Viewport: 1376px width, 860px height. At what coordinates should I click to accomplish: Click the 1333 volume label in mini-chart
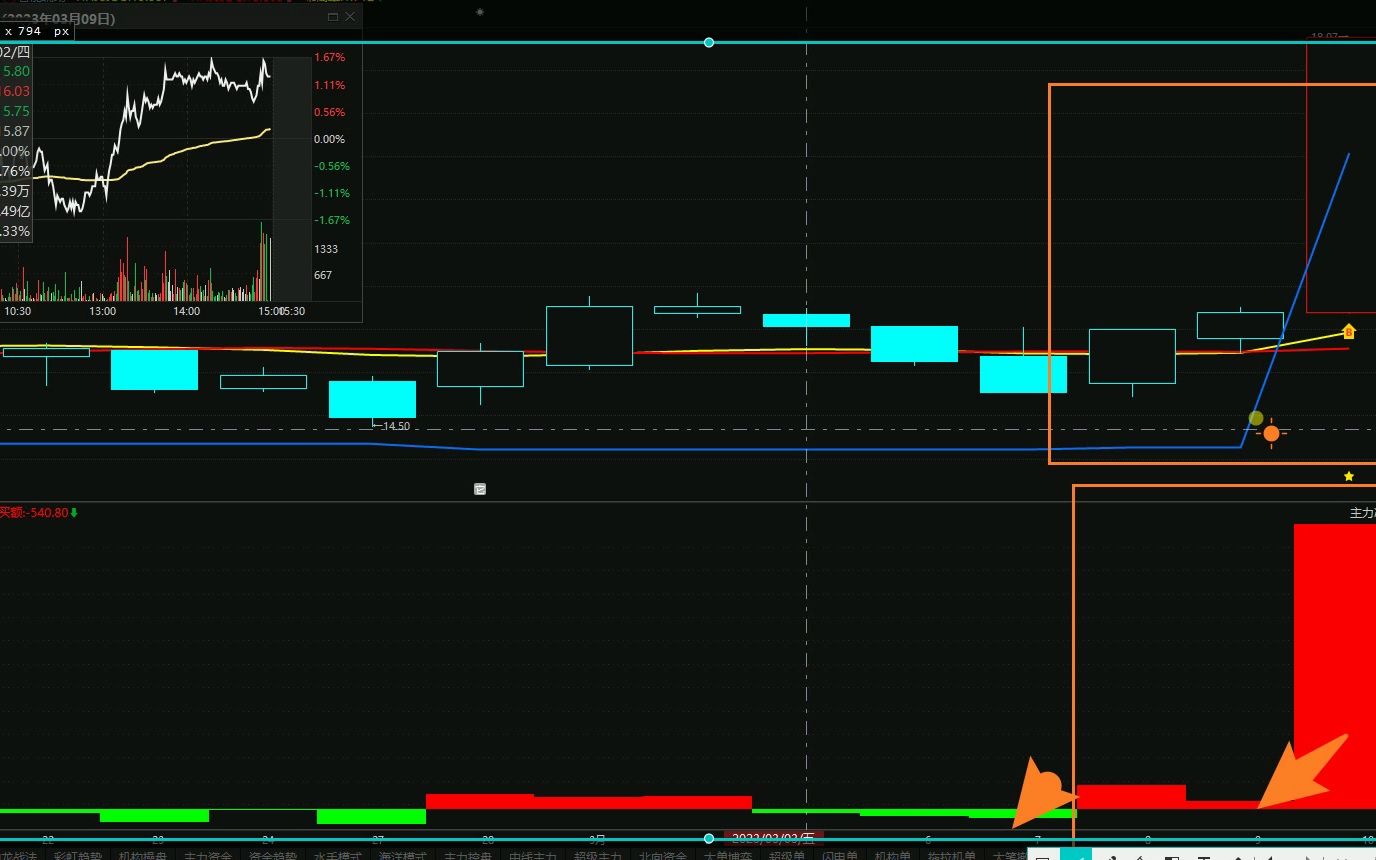tap(325, 249)
